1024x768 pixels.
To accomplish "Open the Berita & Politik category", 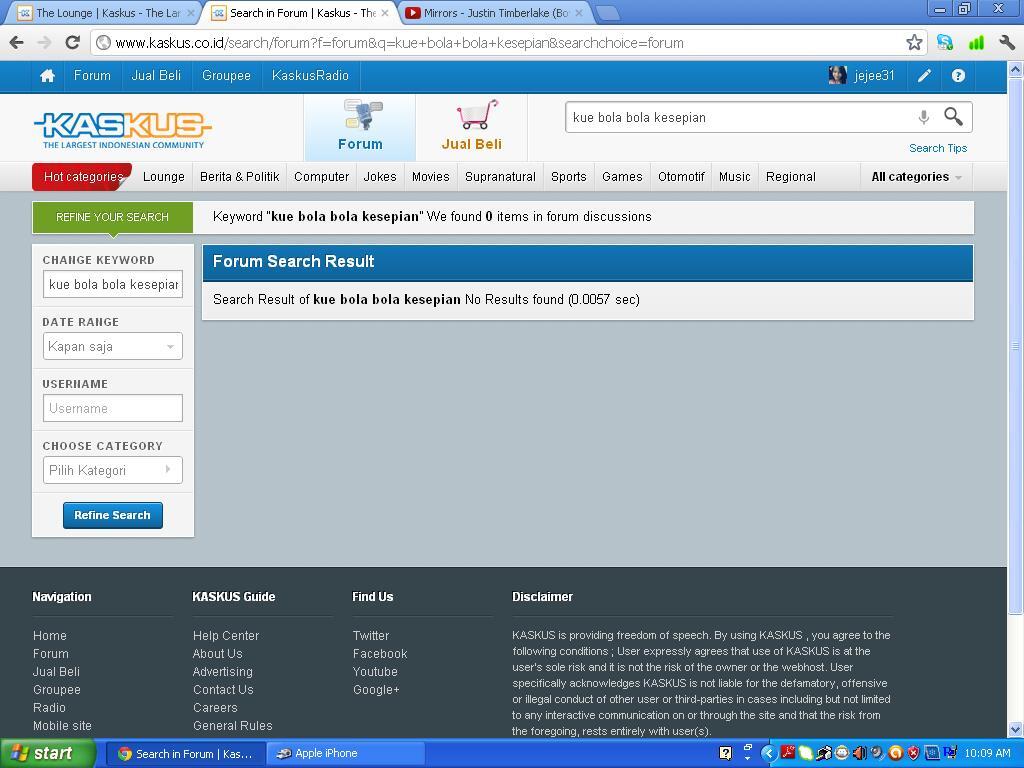I will point(239,177).
